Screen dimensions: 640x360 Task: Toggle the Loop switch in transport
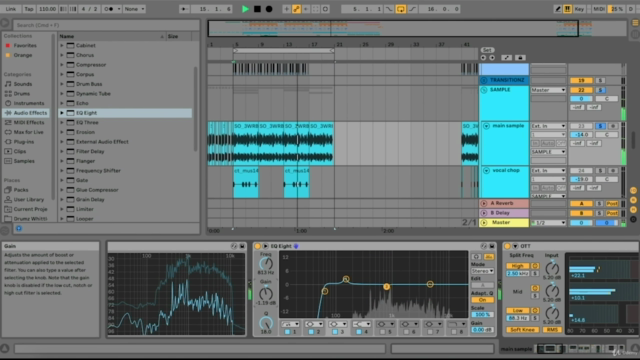[400, 9]
